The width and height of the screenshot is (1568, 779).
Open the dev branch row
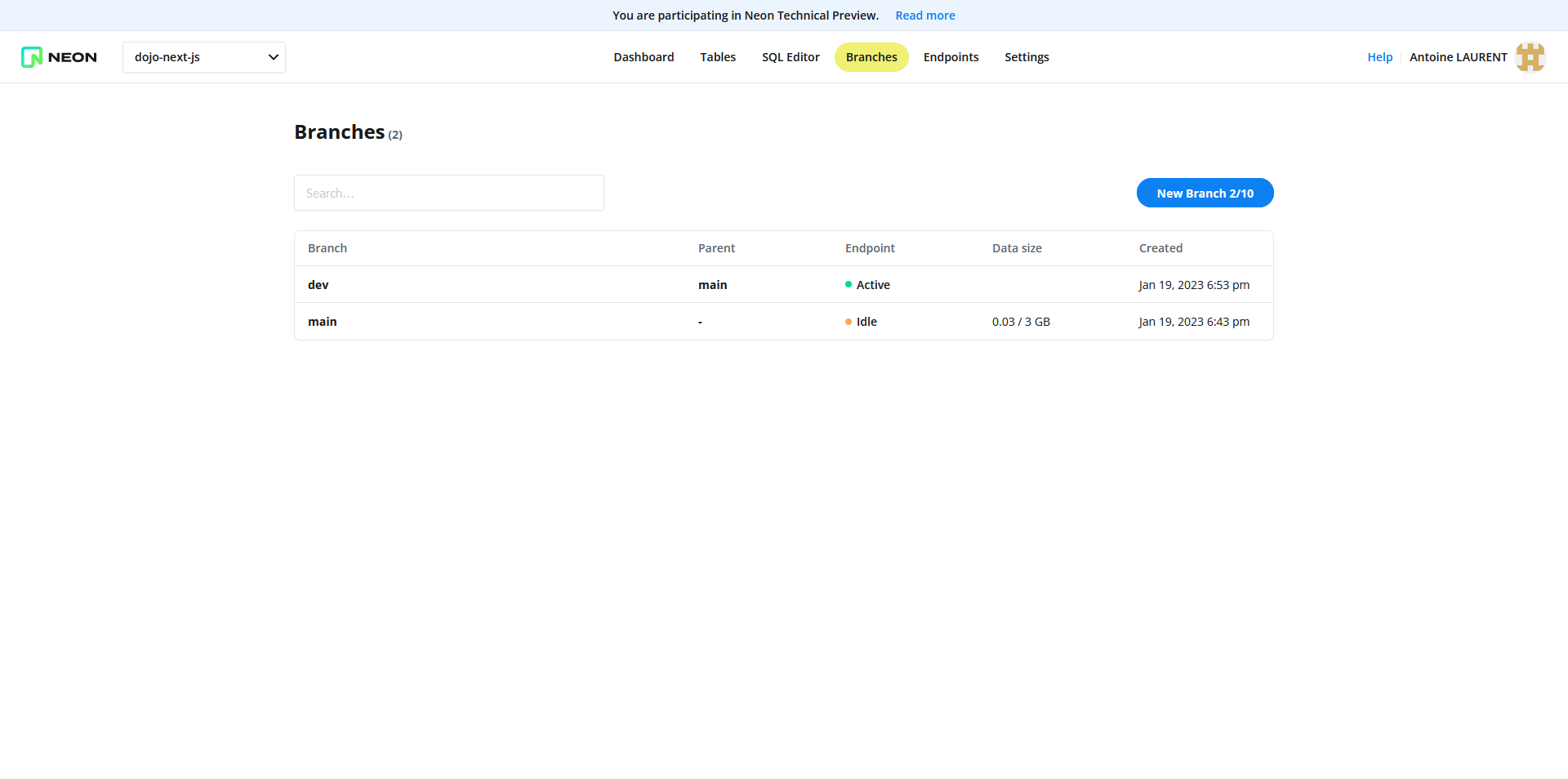click(784, 284)
